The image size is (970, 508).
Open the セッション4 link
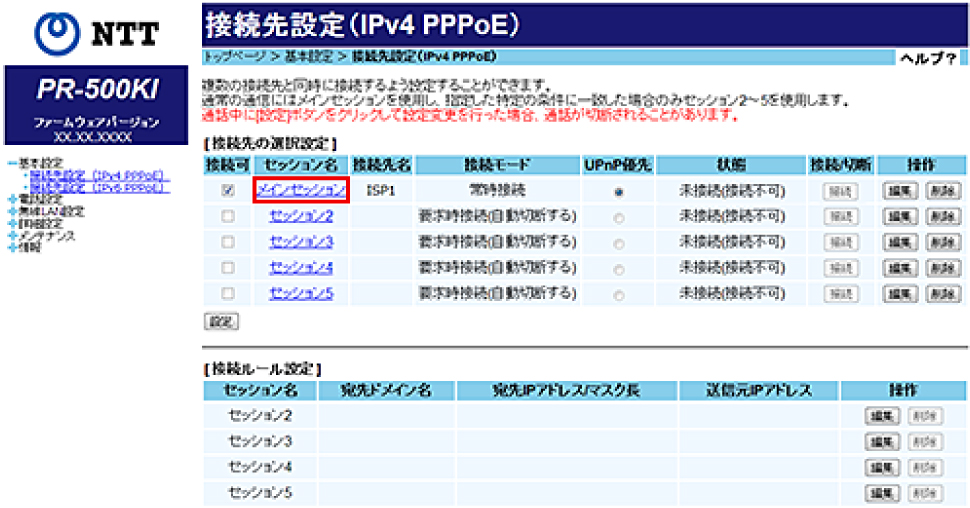pyautogui.click(x=301, y=267)
